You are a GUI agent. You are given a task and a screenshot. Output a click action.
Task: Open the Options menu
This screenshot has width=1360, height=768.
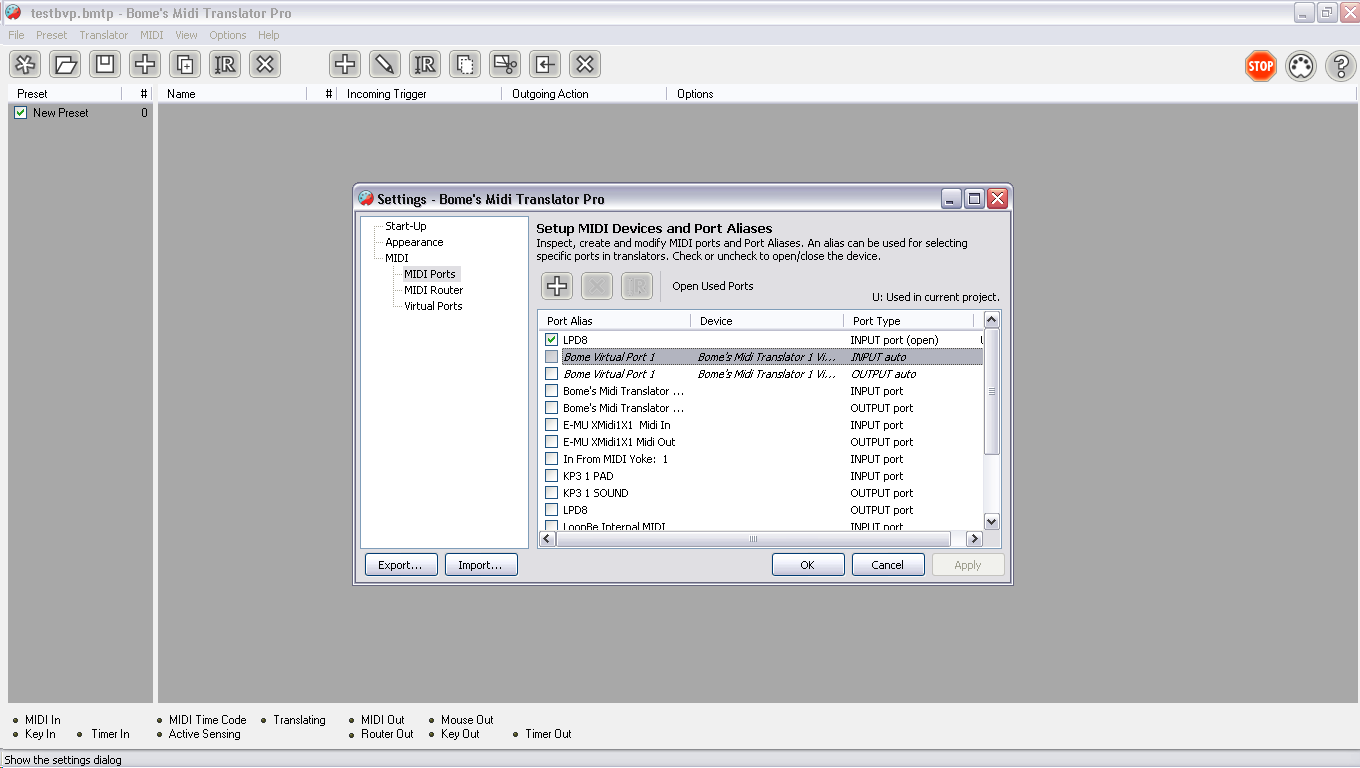pos(228,35)
